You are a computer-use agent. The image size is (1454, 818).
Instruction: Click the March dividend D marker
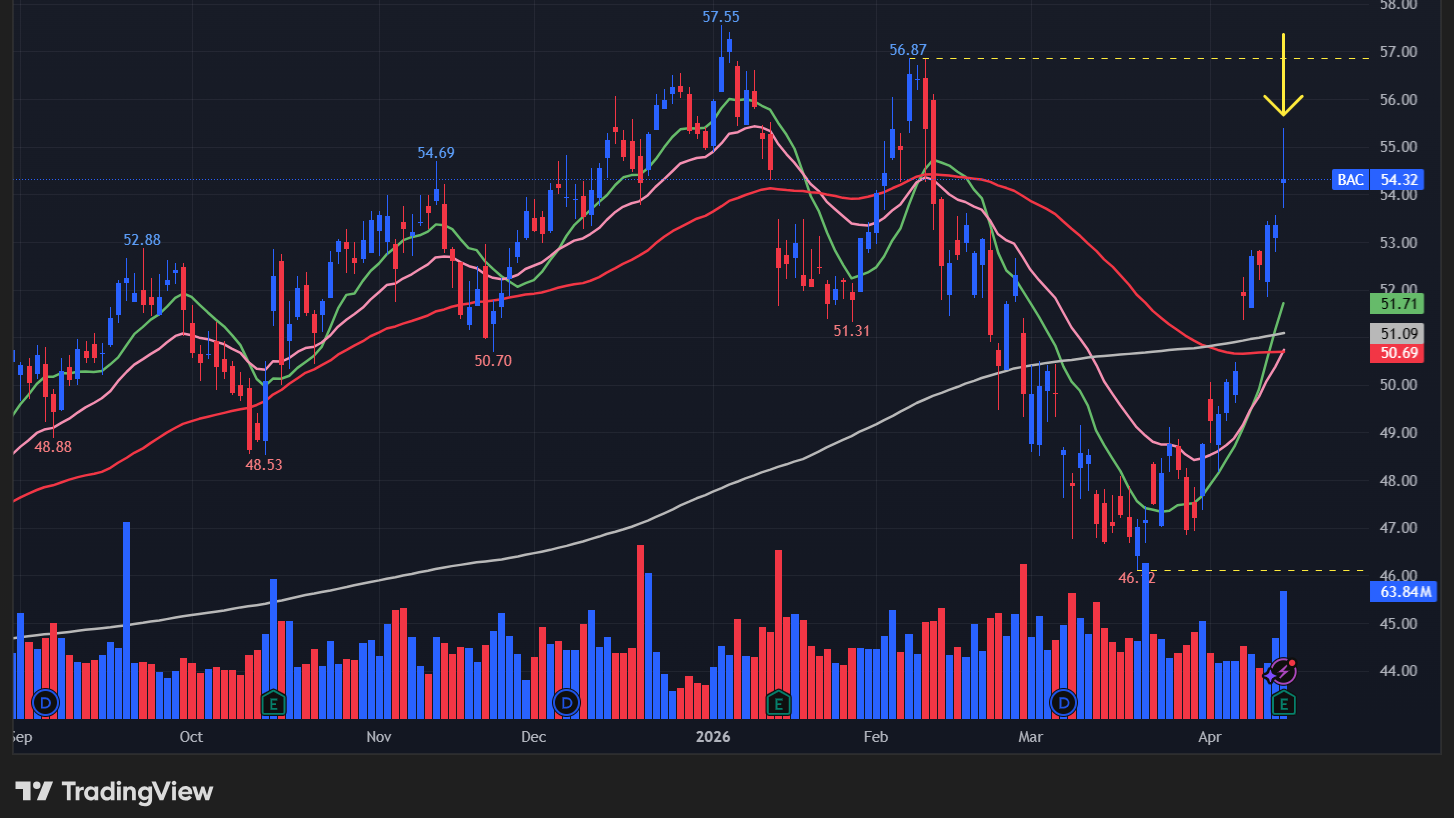coord(1064,702)
